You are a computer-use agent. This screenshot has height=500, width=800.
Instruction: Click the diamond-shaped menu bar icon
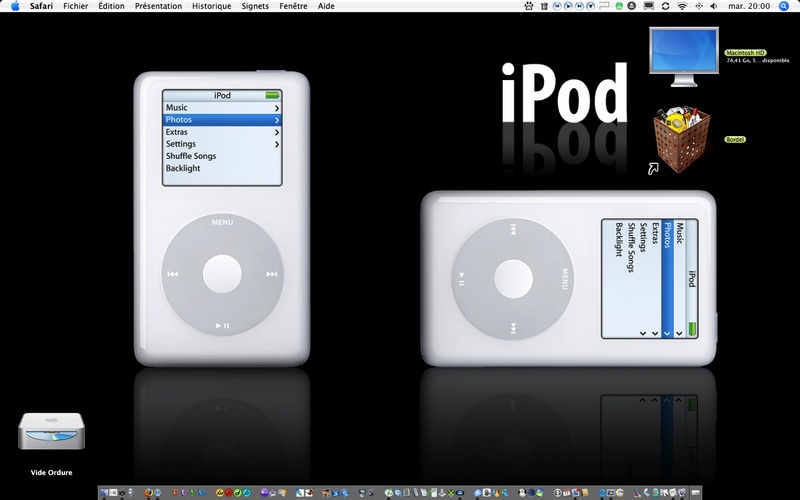pos(698,6)
